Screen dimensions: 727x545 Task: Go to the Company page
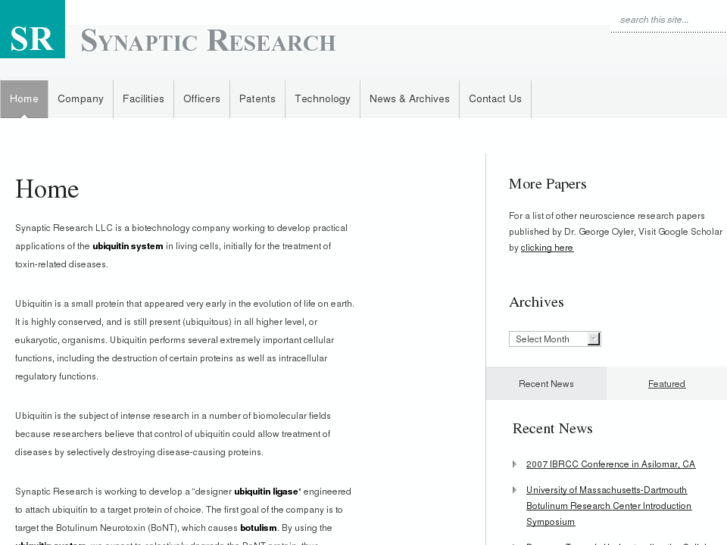[81, 99]
